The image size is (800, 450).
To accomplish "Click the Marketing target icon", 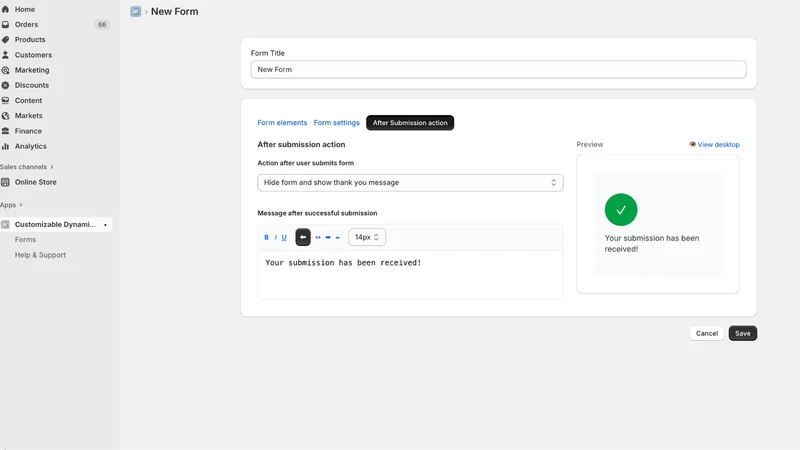I will pos(5,70).
